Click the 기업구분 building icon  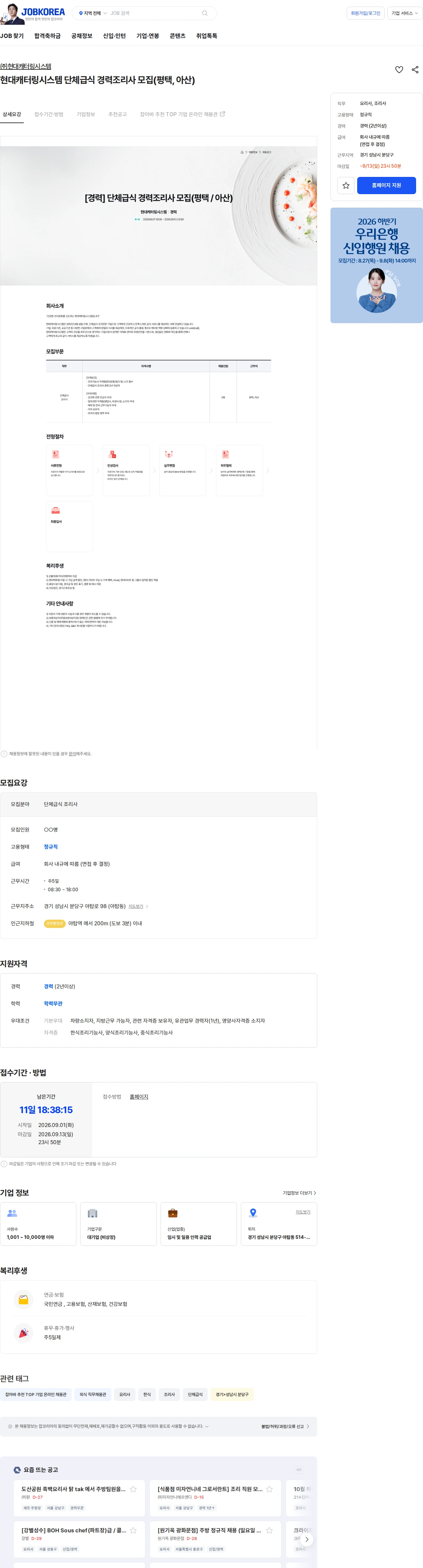93,1213
